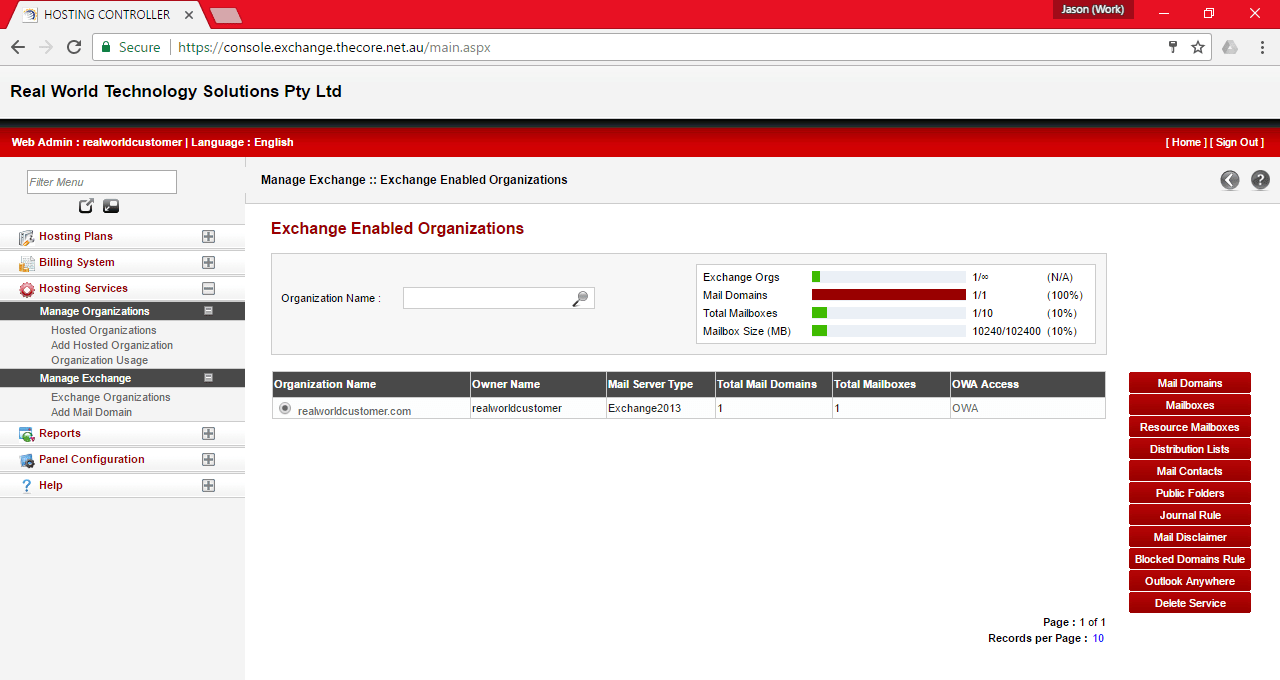Open Add Mail Domain from the menu

click(91, 412)
